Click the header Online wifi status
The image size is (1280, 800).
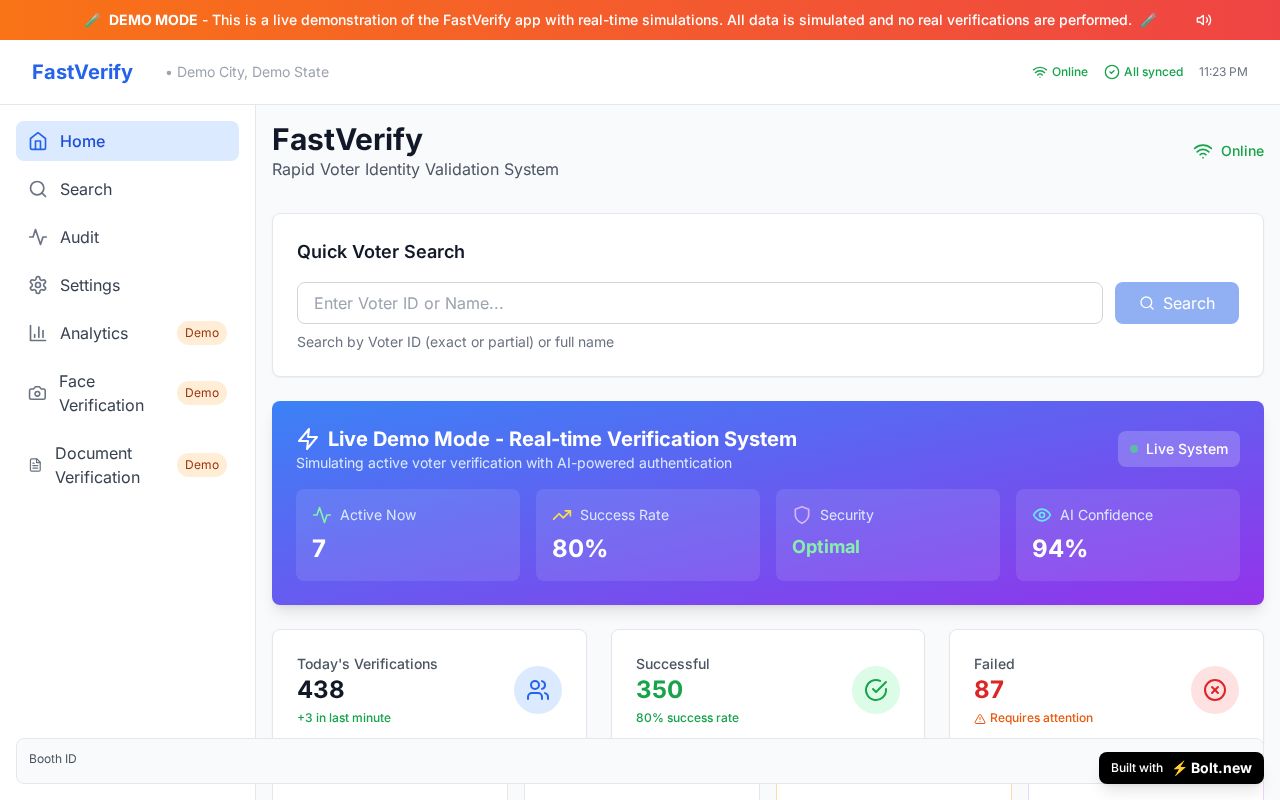[x=1060, y=72]
